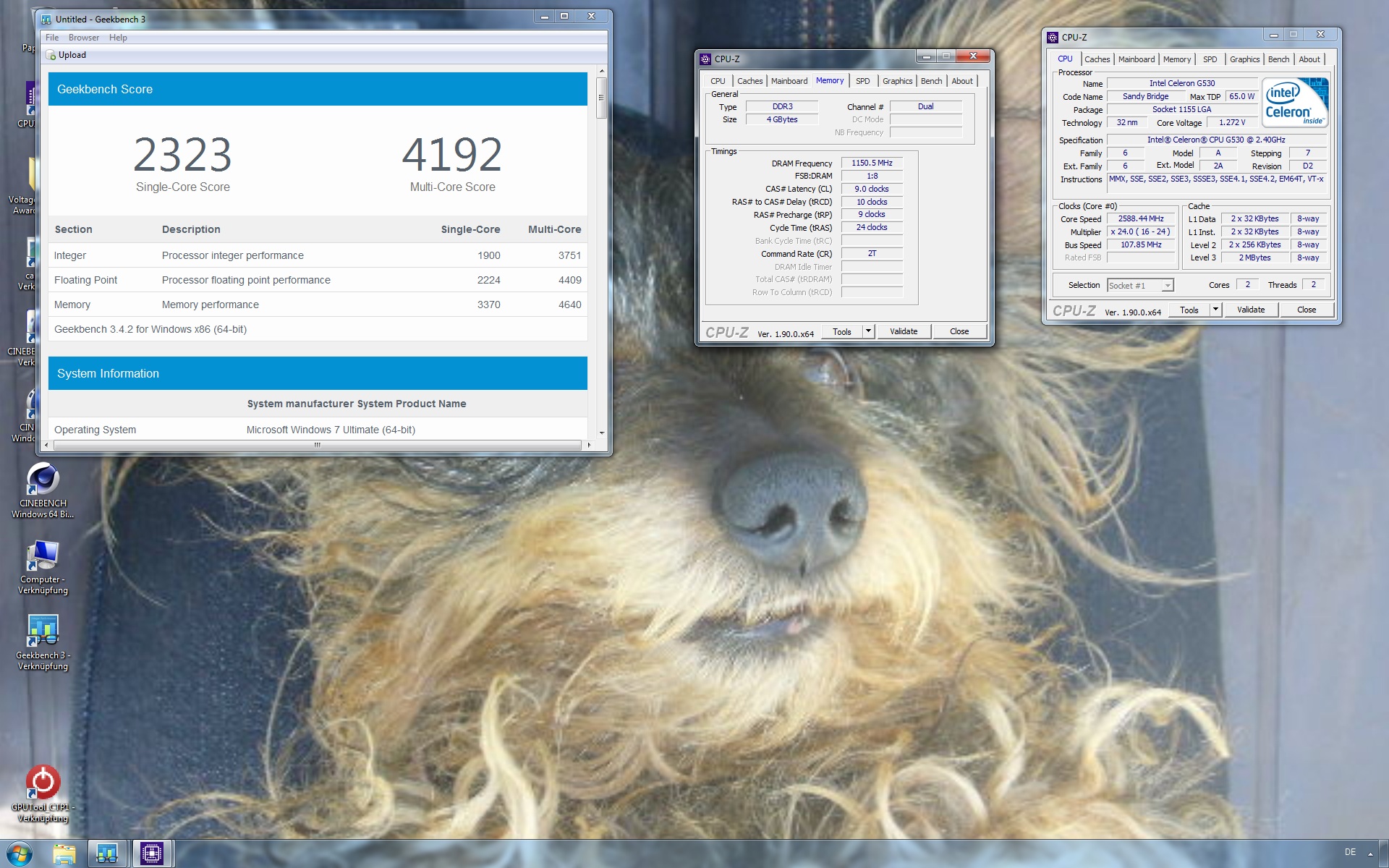This screenshot has height=868, width=1389.
Task: Click the Integer section row
Action: pyautogui.click(x=318, y=255)
